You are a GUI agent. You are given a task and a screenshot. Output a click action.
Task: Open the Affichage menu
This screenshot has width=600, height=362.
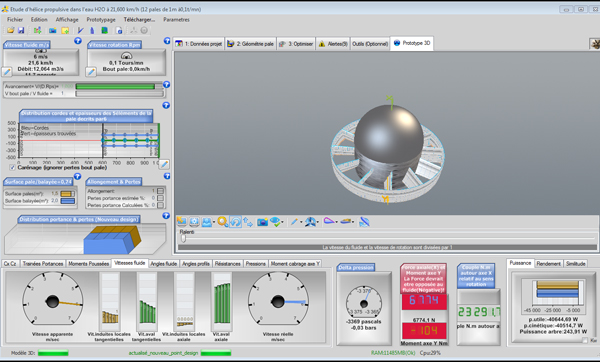coord(67,20)
